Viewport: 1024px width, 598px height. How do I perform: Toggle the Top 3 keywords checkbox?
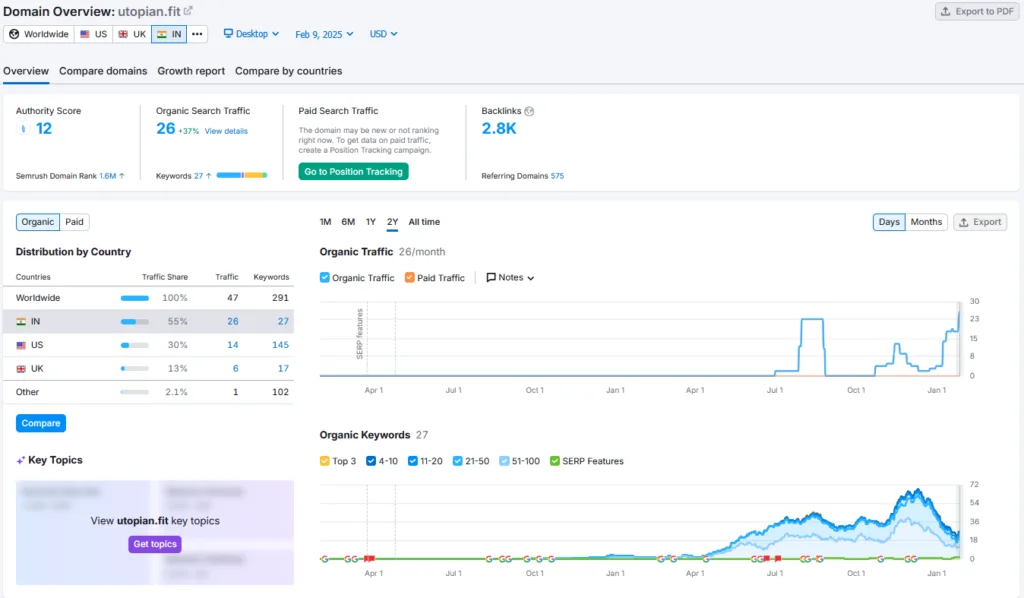[325, 461]
